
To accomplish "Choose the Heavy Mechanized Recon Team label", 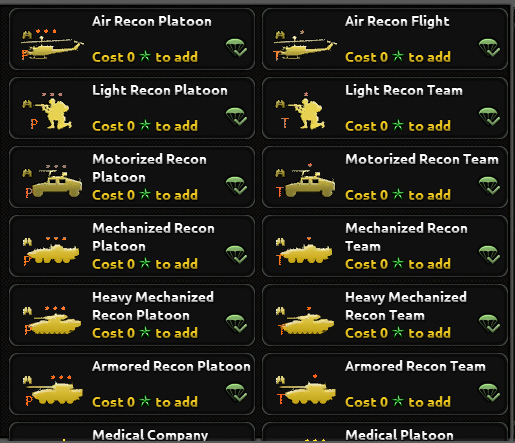I will coord(406,306).
